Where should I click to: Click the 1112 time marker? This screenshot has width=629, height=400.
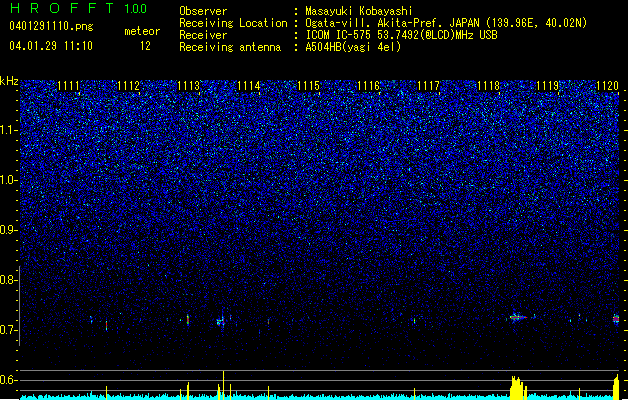click(x=128, y=86)
